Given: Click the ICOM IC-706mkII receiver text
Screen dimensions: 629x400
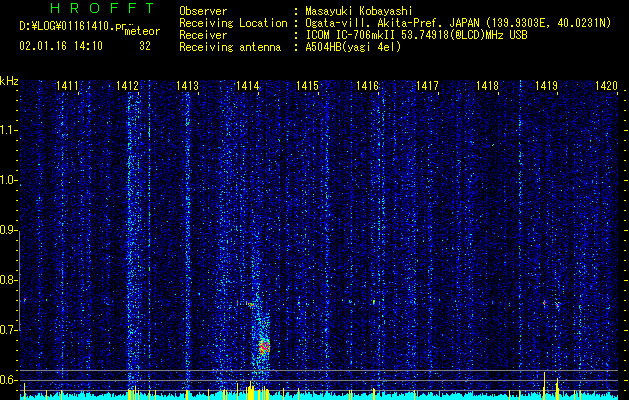Looking at the screenshot, I should pos(416,35).
